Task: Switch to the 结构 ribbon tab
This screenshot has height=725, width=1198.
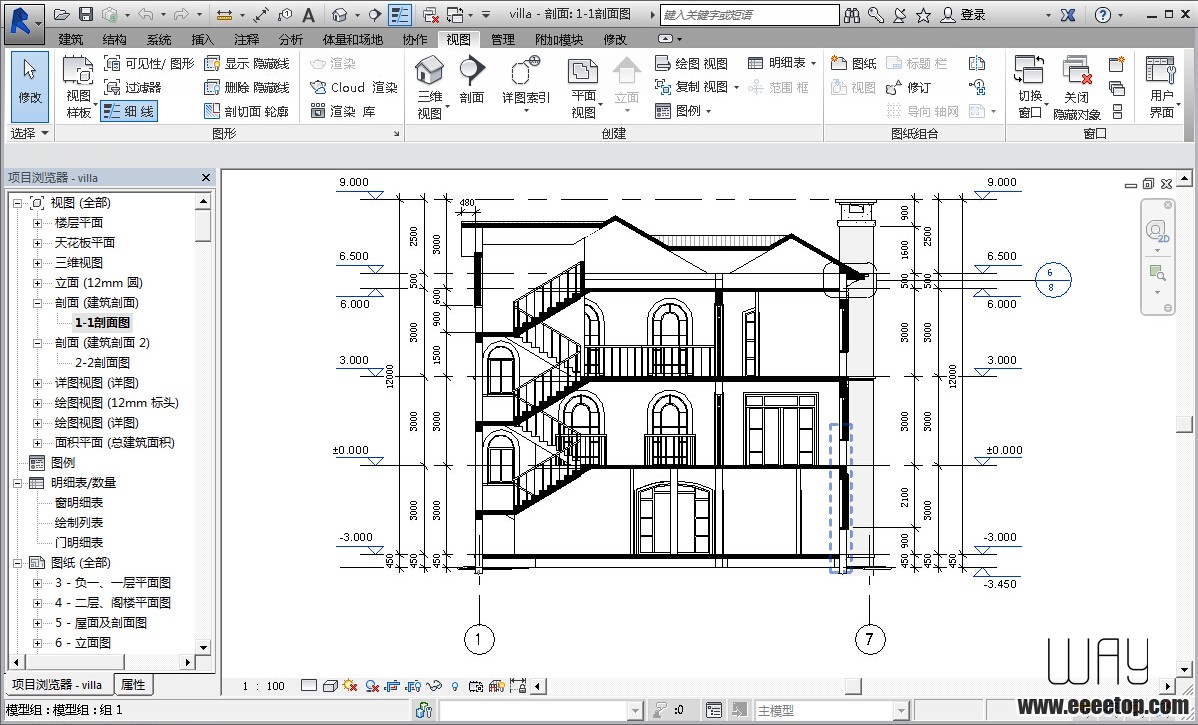Action: 115,39
